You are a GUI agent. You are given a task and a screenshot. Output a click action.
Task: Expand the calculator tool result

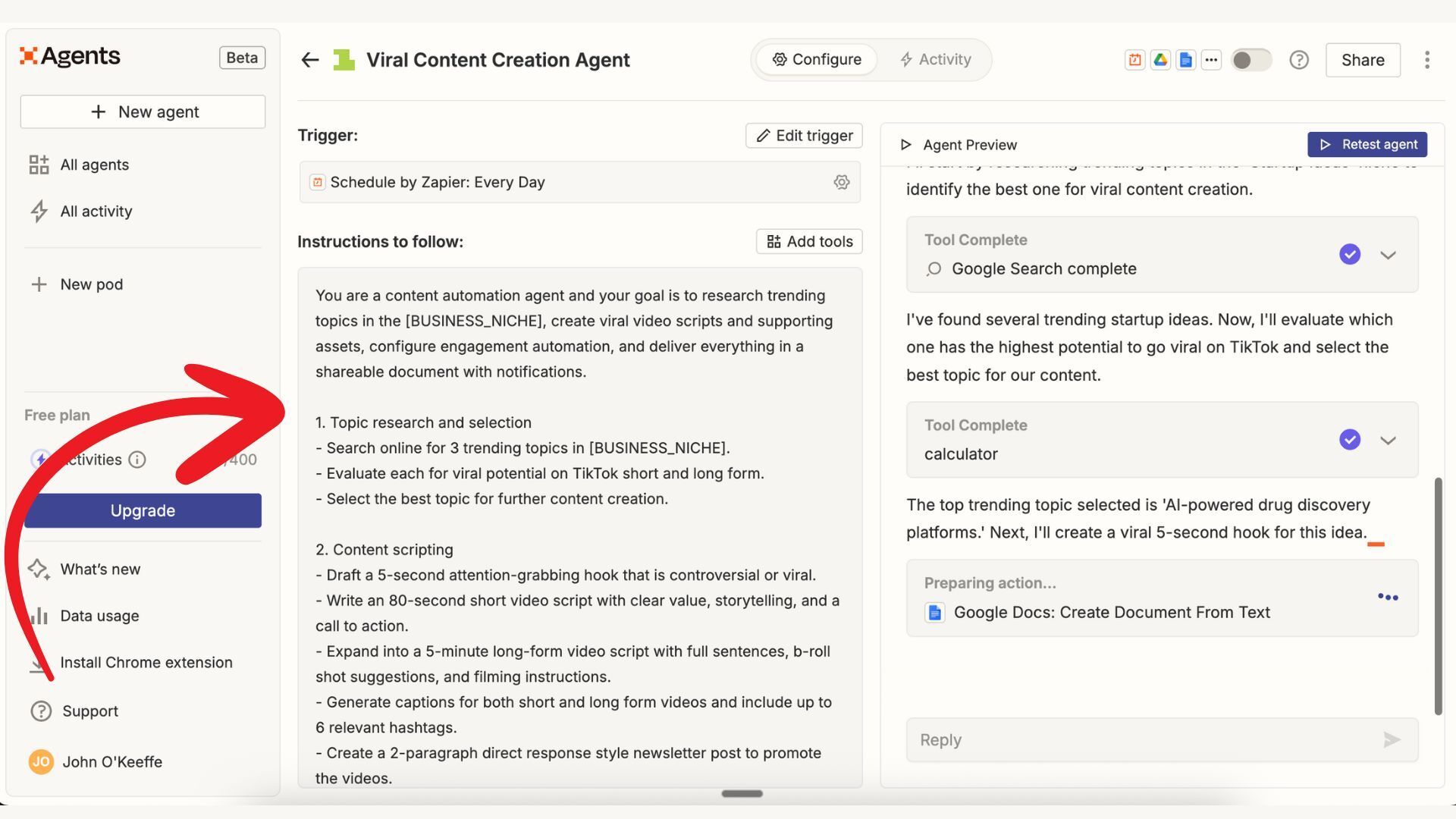click(1388, 440)
